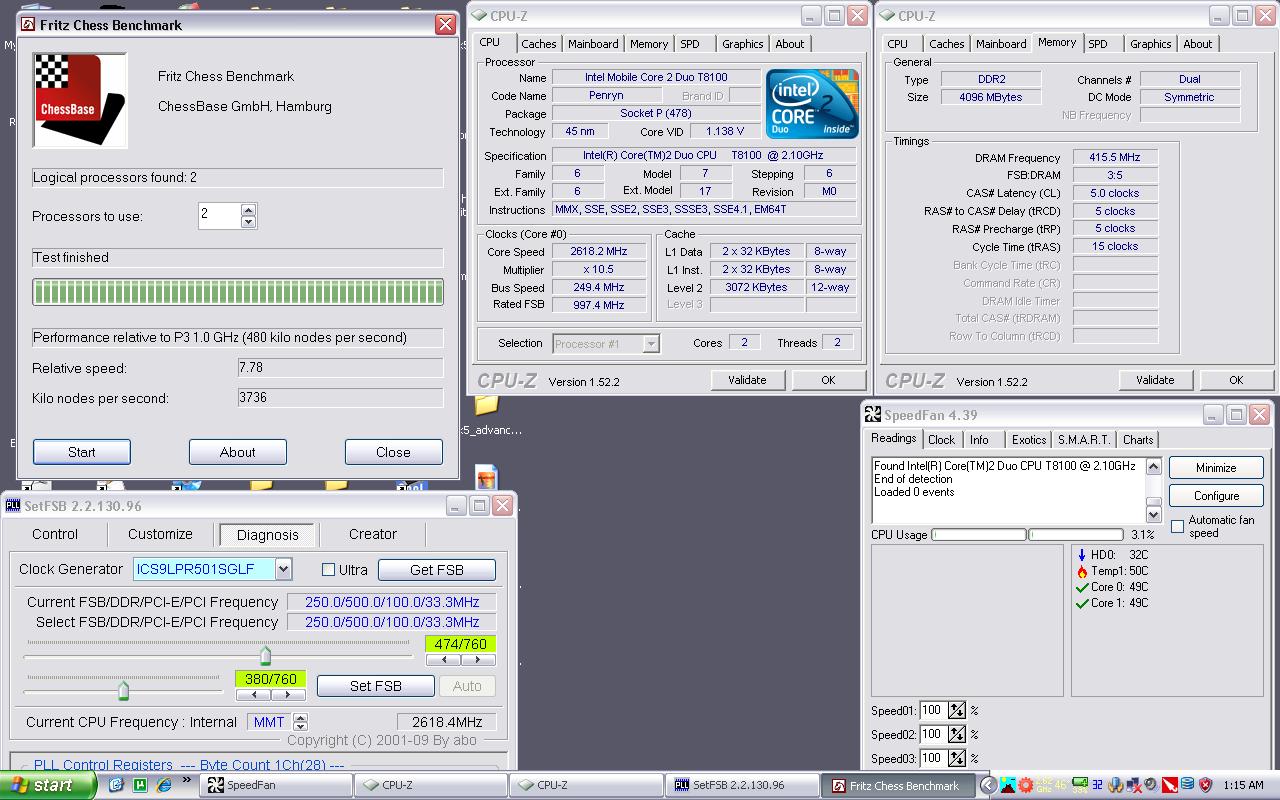The width and height of the screenshot is (1280, 800).
Task: Click the 474/760 FSB slider thumb
Action: coord(265,656)
